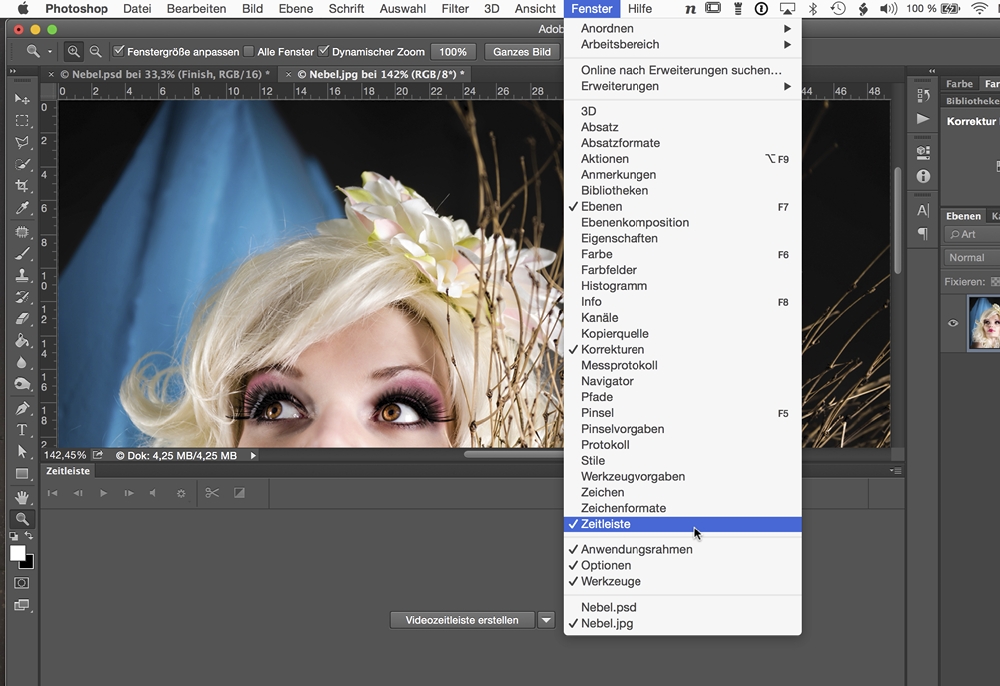Click the zoom-out magnifier icon
Image resolution: width=1000 pixels, height=686 pixels.
[x=96, y=51]
